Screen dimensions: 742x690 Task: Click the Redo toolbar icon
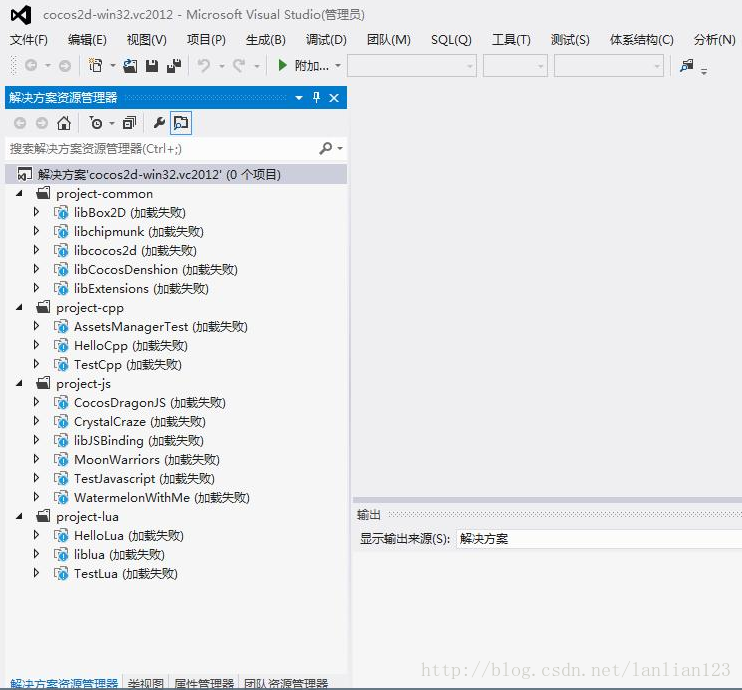pos(239,65)
